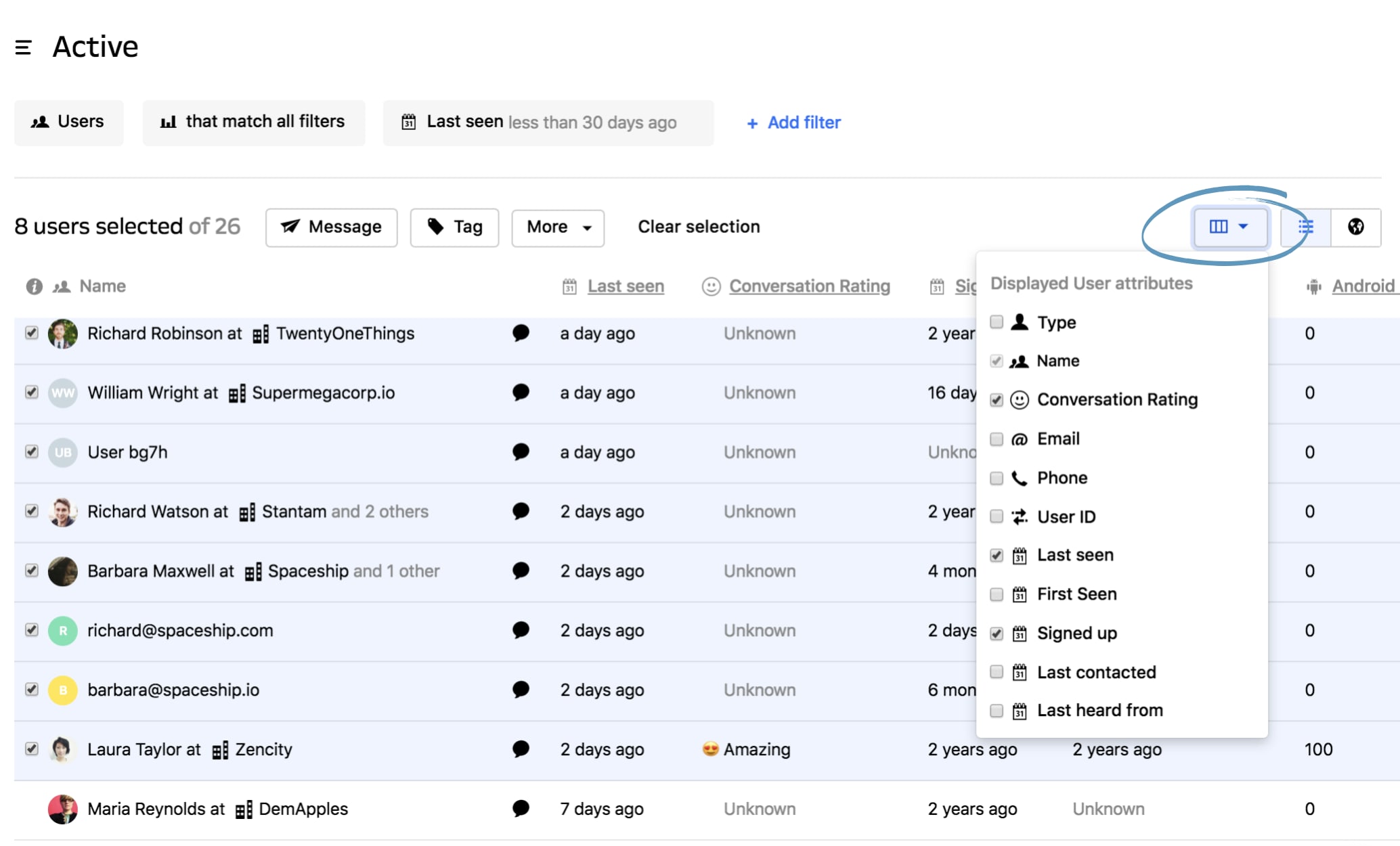Click Maria Reynolds' avatar photo
Screen dimensions: 1400x846
pyautogui.click(x=62, y=809)
